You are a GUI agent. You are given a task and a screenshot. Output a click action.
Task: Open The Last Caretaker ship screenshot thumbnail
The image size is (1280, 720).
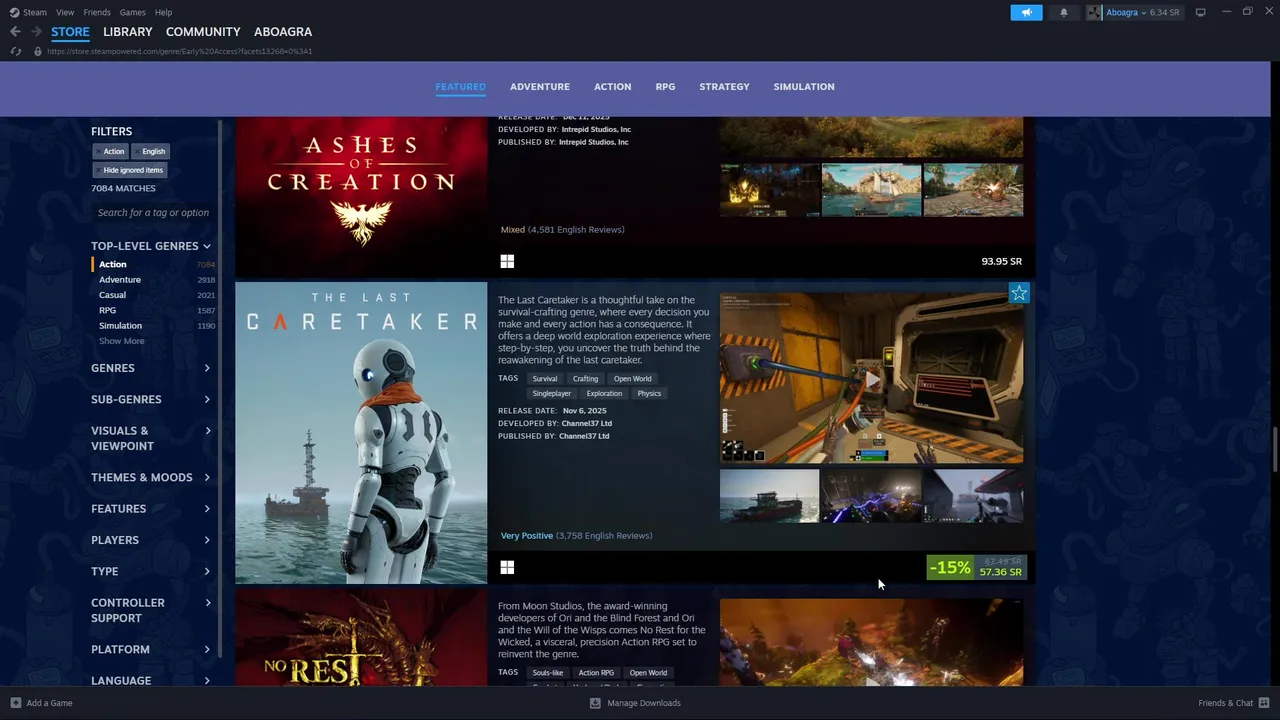[769, 496]
